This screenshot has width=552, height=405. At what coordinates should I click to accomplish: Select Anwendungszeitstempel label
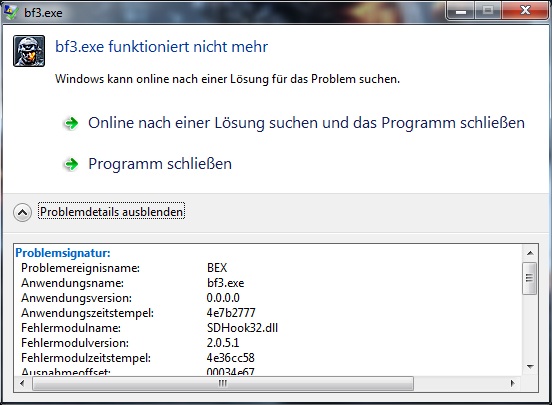tap(87, 313)
